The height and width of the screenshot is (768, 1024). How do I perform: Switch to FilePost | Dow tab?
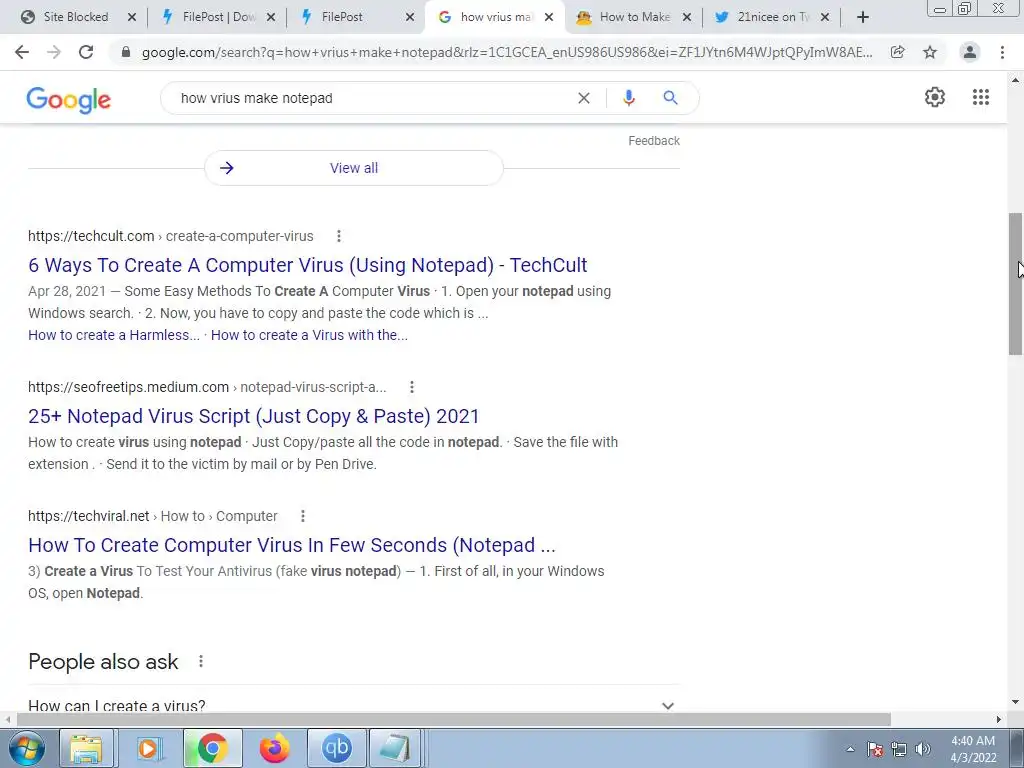pyautogui.click(x=219, y=17)
